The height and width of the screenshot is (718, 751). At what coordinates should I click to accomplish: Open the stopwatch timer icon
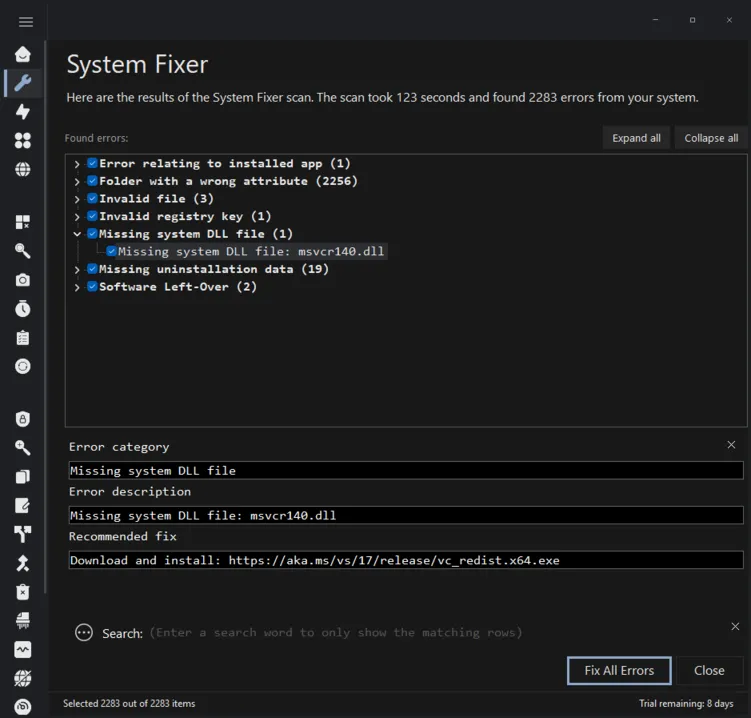[23, 308]
